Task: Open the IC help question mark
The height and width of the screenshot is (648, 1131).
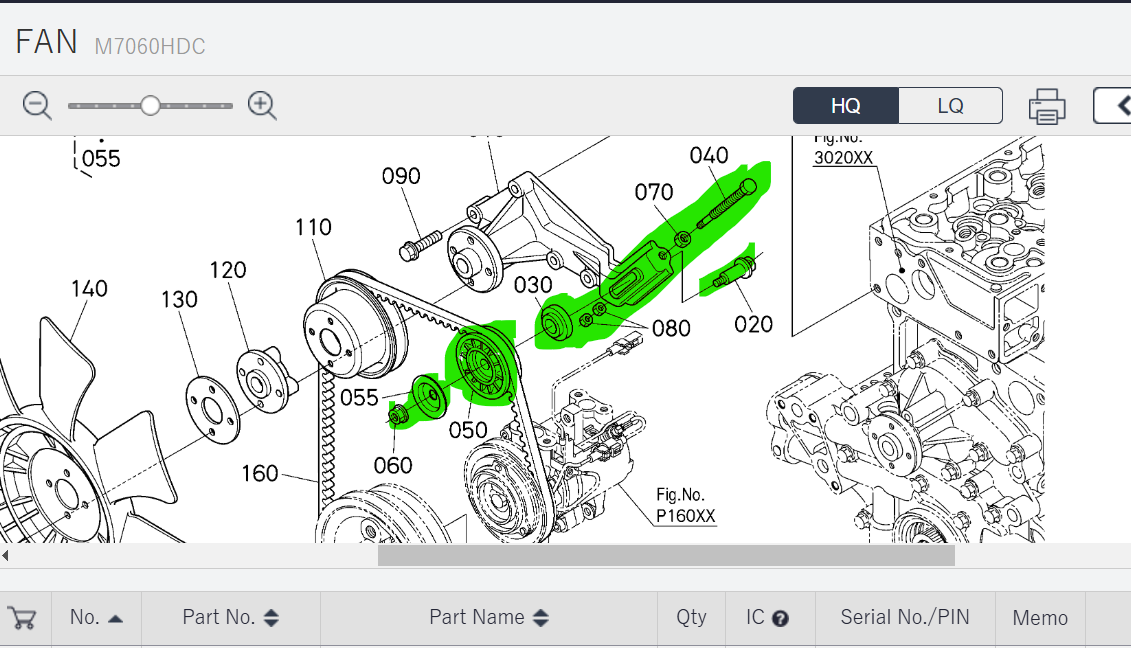Action: (780, 619)
